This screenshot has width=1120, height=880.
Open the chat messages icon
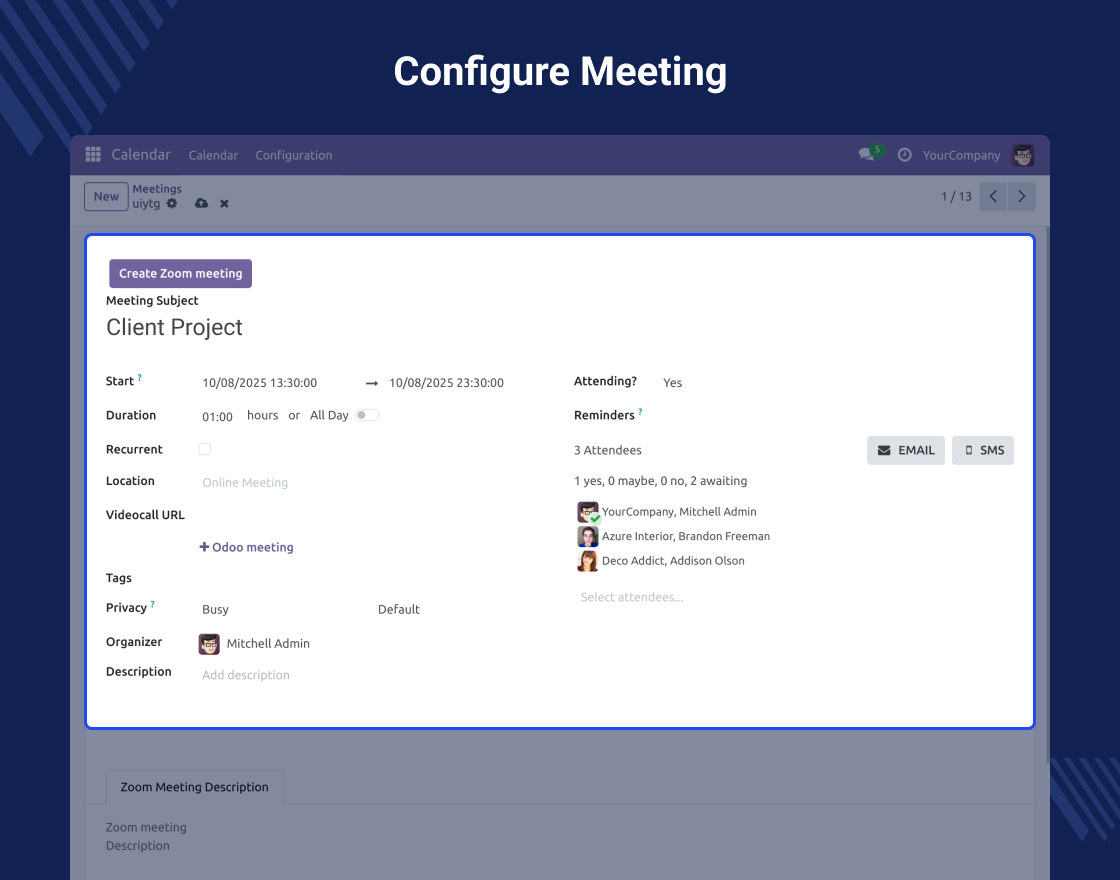[866, 155]
